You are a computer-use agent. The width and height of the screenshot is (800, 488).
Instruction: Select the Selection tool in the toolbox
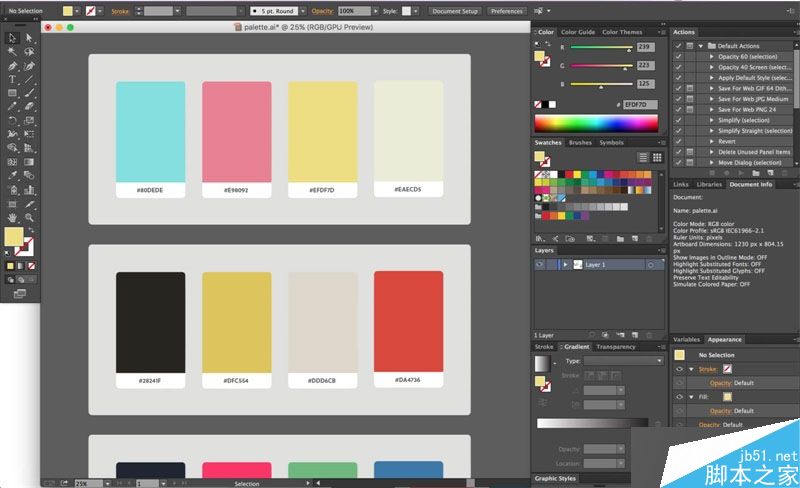pyautogui.click(x=12, y=38)
